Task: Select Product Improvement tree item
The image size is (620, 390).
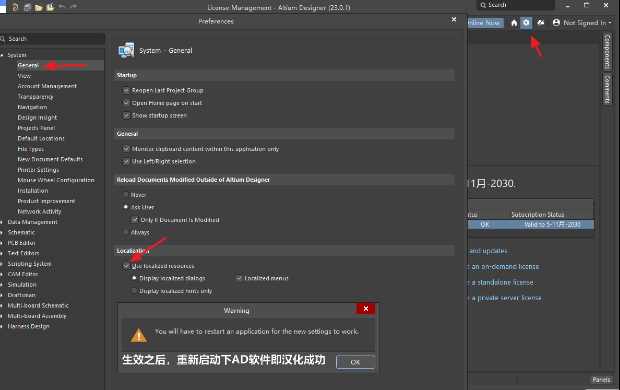Action: [x=46, y=201]
